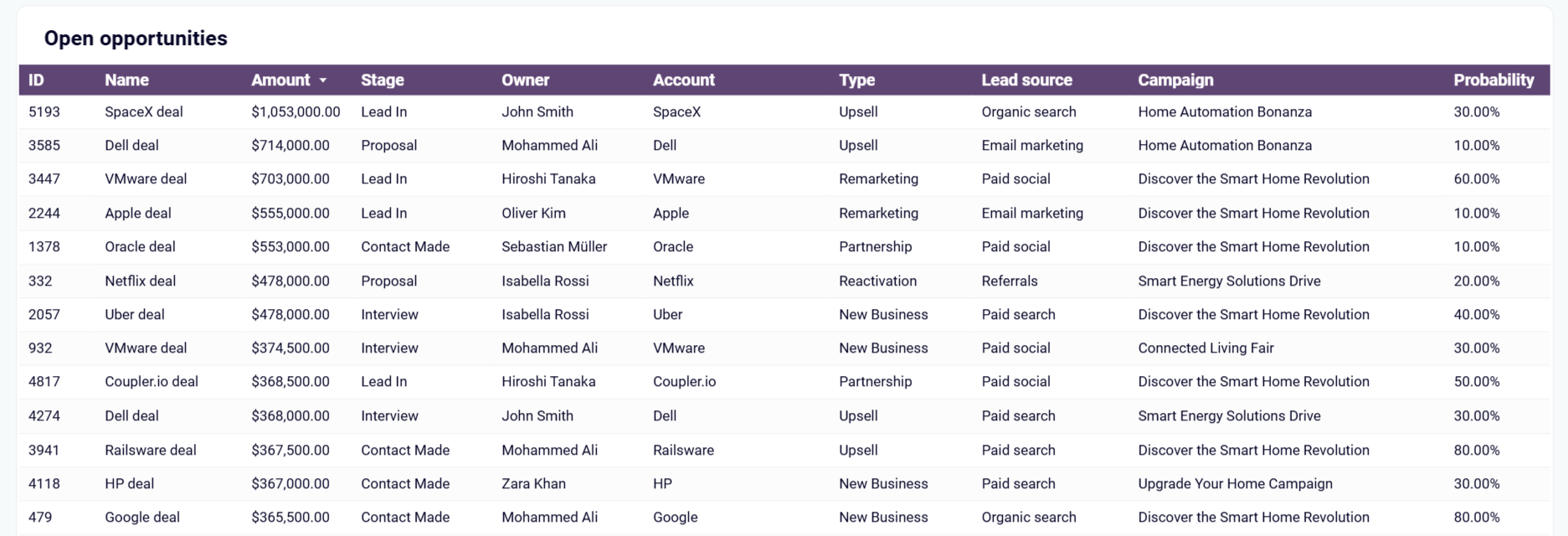Click the Railsware account cell
1568x536 pixels.
683,451
